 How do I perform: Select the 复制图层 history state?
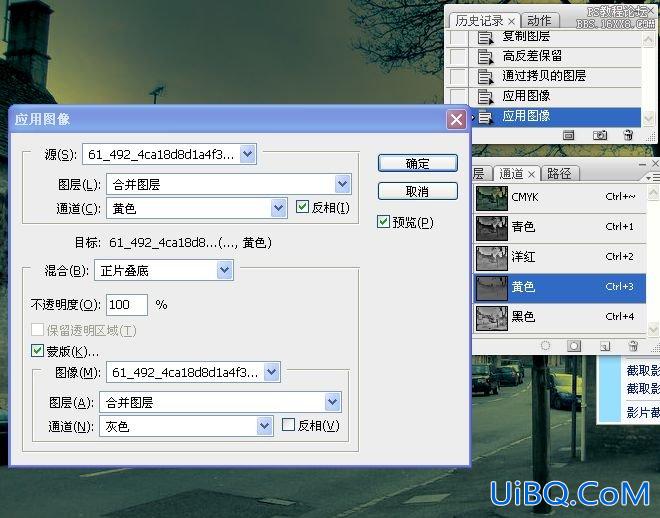click(555, 37)
